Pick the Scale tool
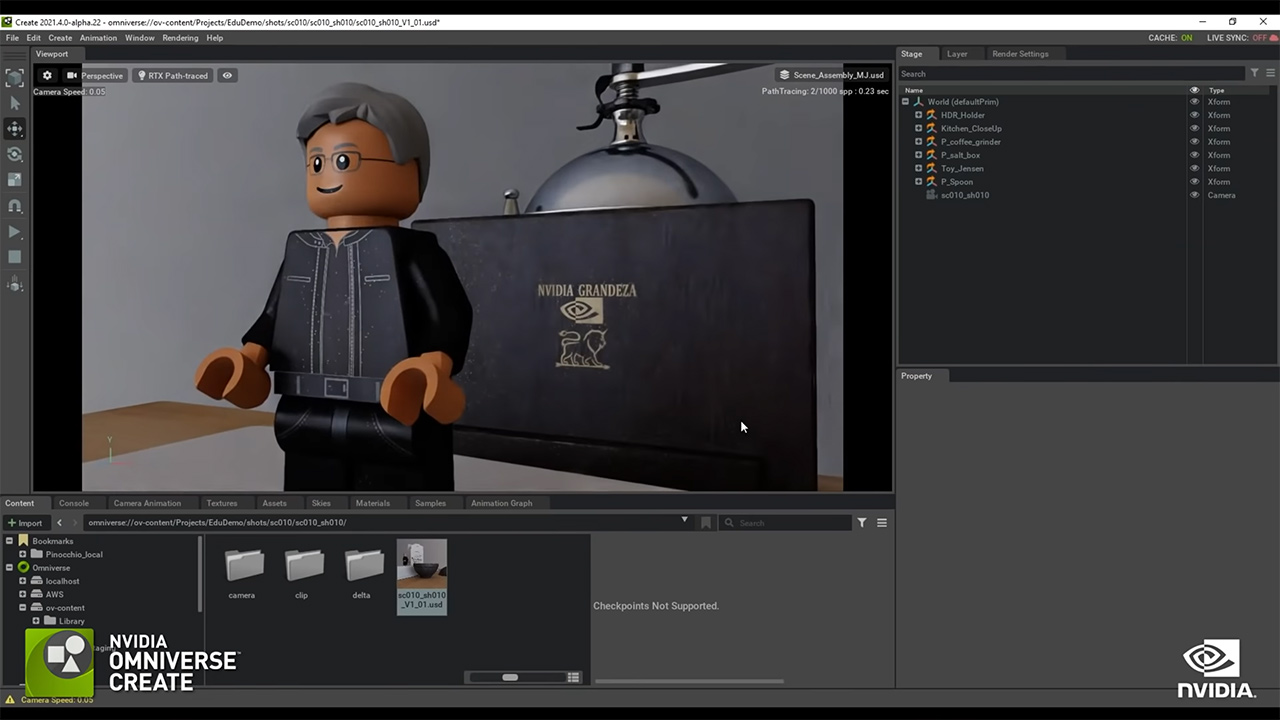 [15, 180]
